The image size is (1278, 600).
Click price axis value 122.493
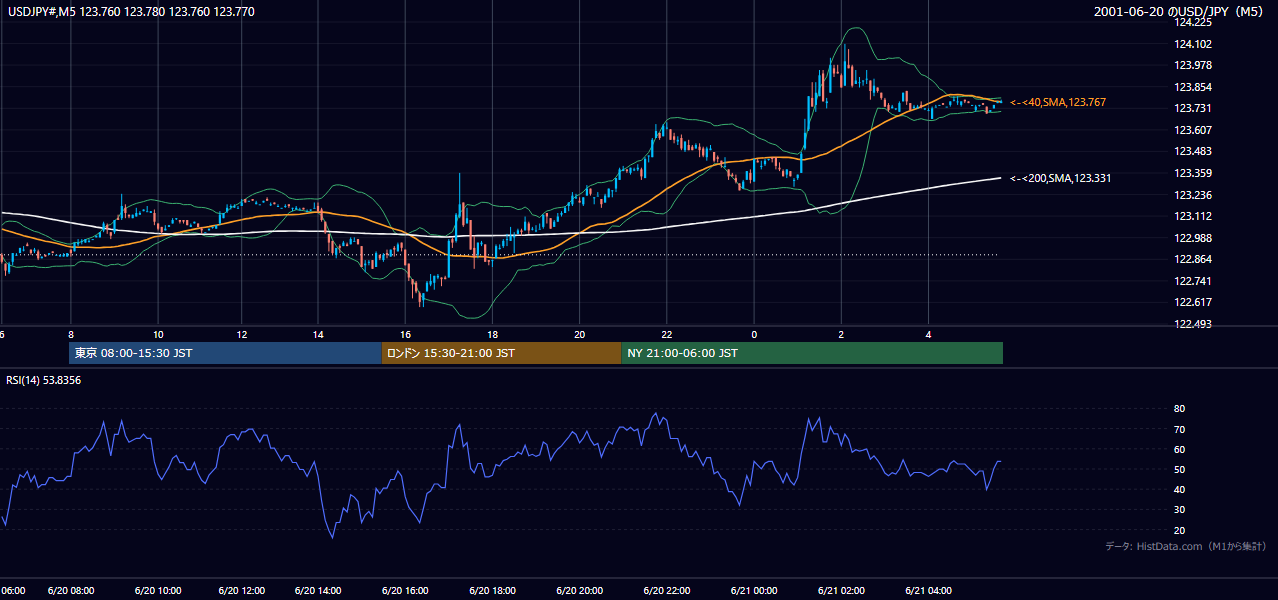(1193, 324)
